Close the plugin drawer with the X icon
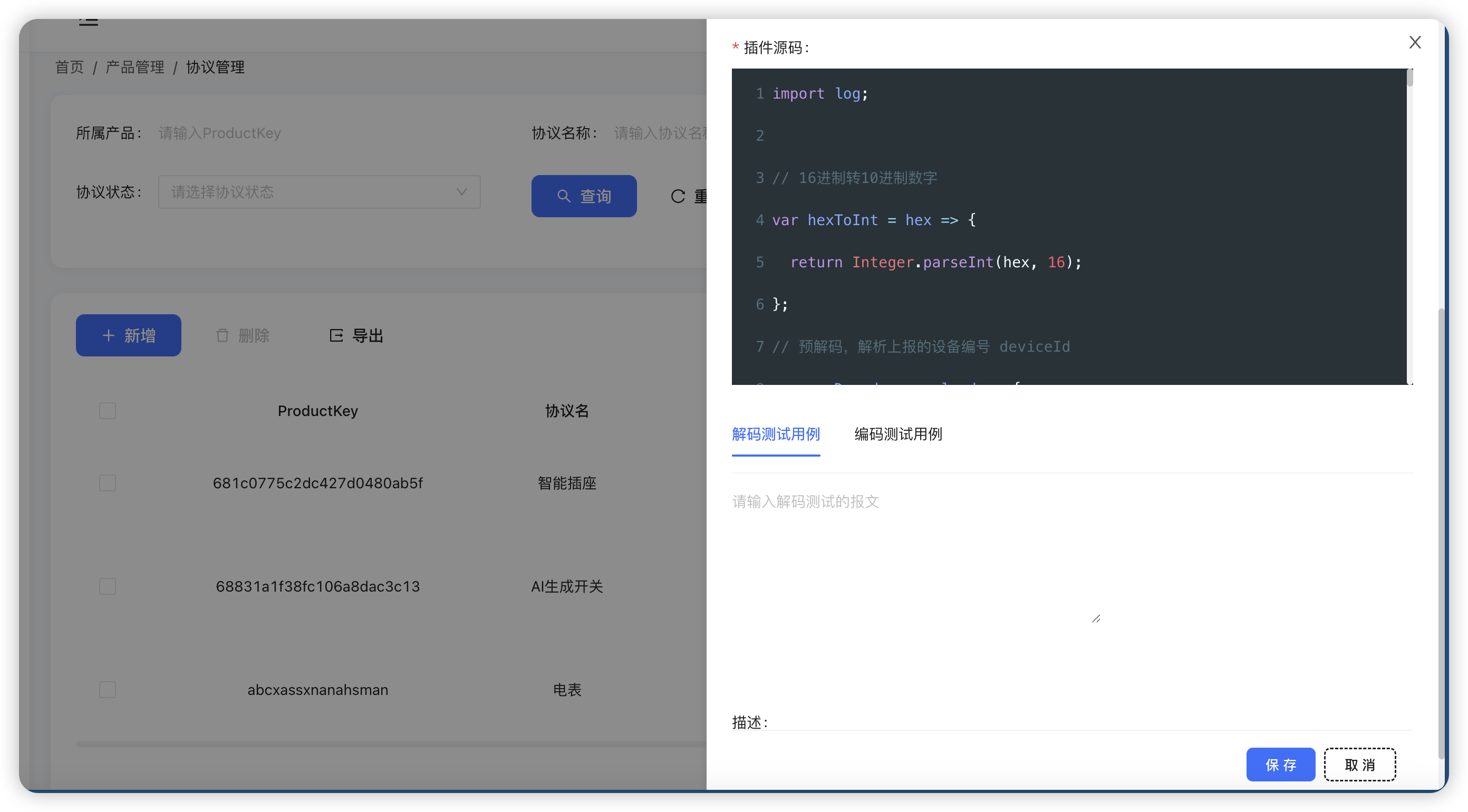1468x812 pixels. [1416, 42]
